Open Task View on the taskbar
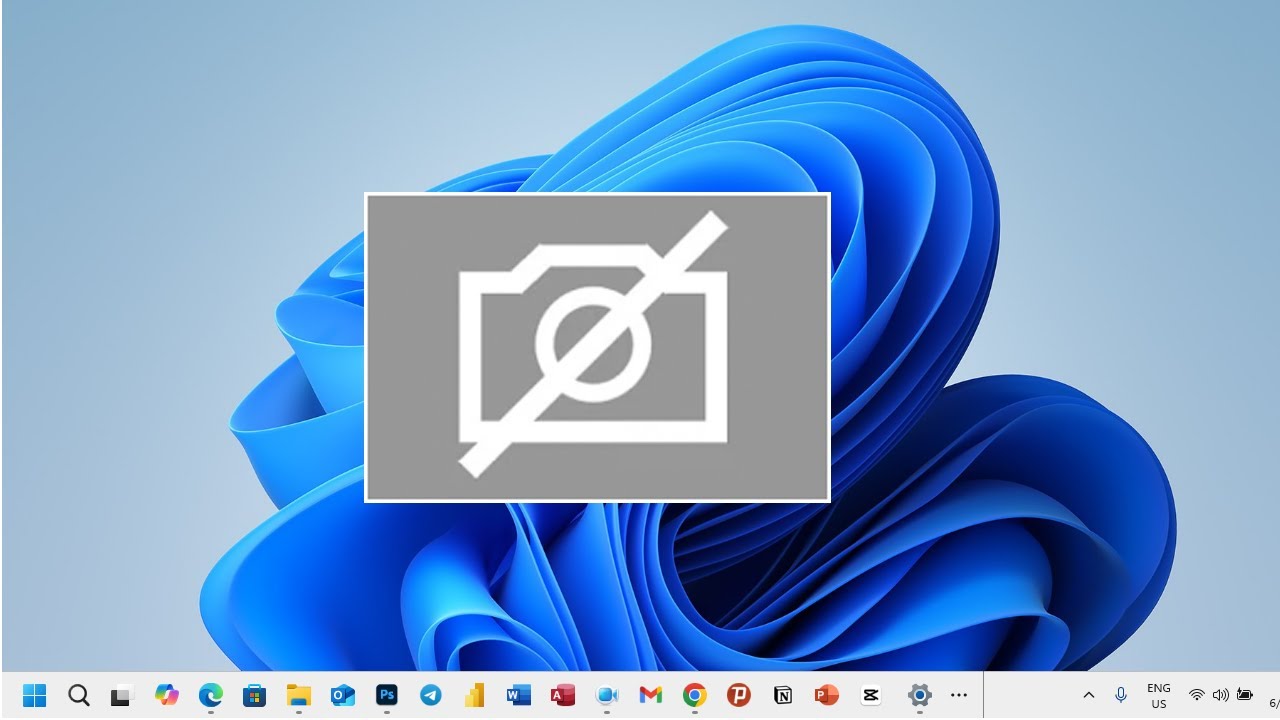This screenshot has height=720, width=1280. tap(122, 695)
